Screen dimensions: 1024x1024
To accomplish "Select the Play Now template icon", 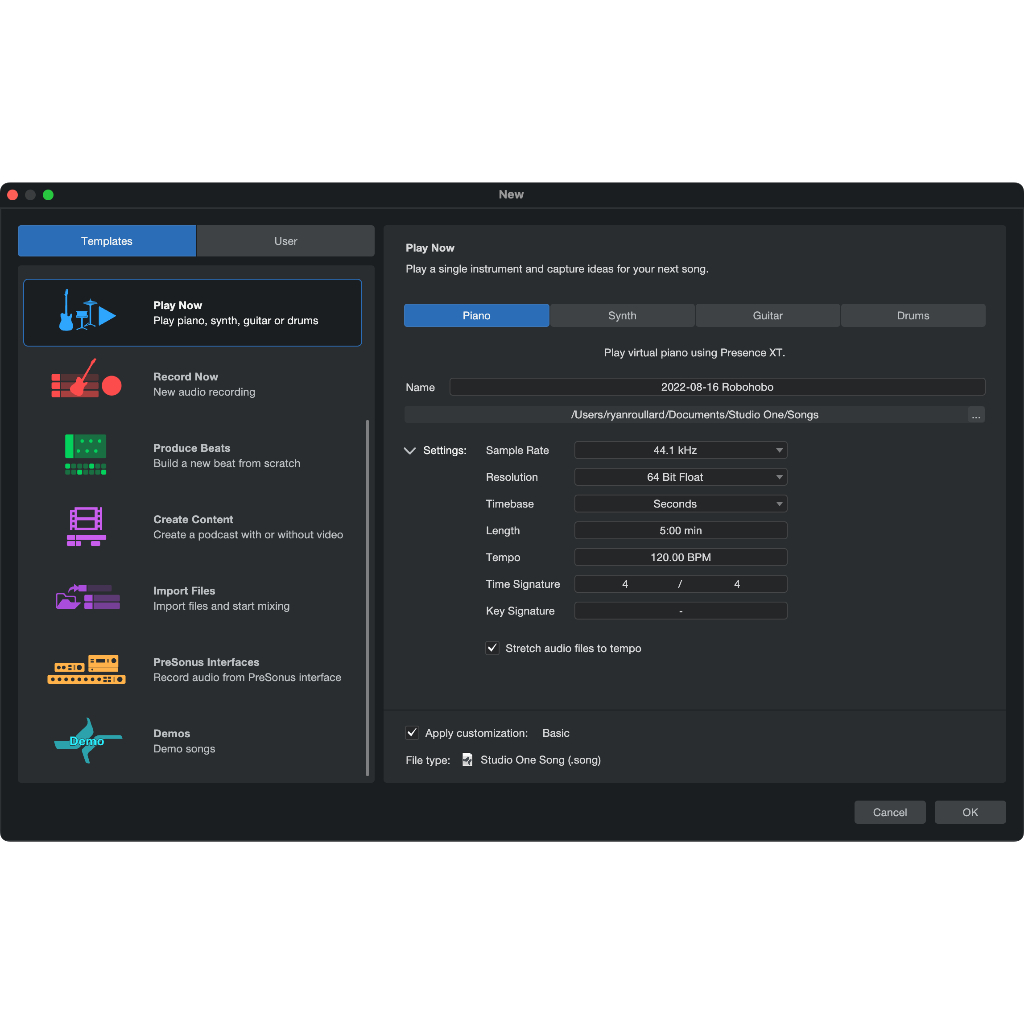I will click(87, 311).
